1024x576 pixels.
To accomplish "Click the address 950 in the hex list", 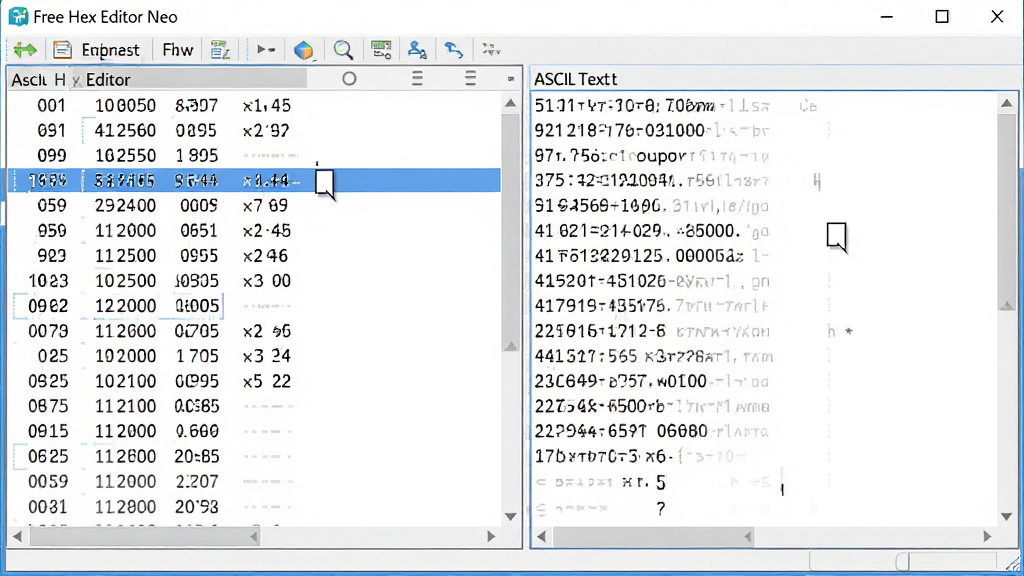I will point(52,231).
